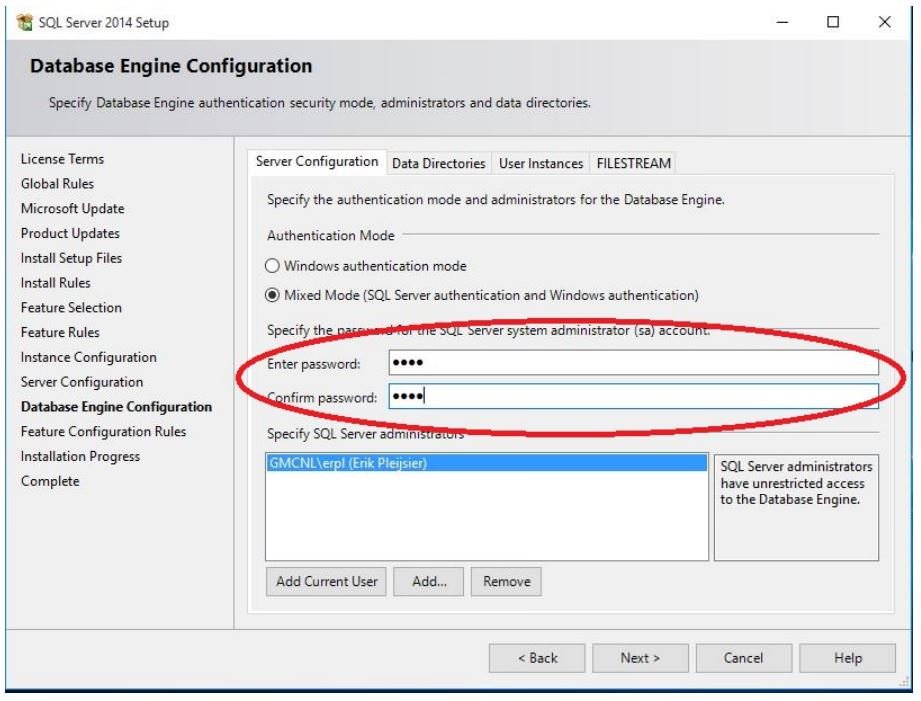Image resolution: width=921 pixels, height=701 pixels.
Task: Focus the Enter password field
Action: [x=633, y=363]
